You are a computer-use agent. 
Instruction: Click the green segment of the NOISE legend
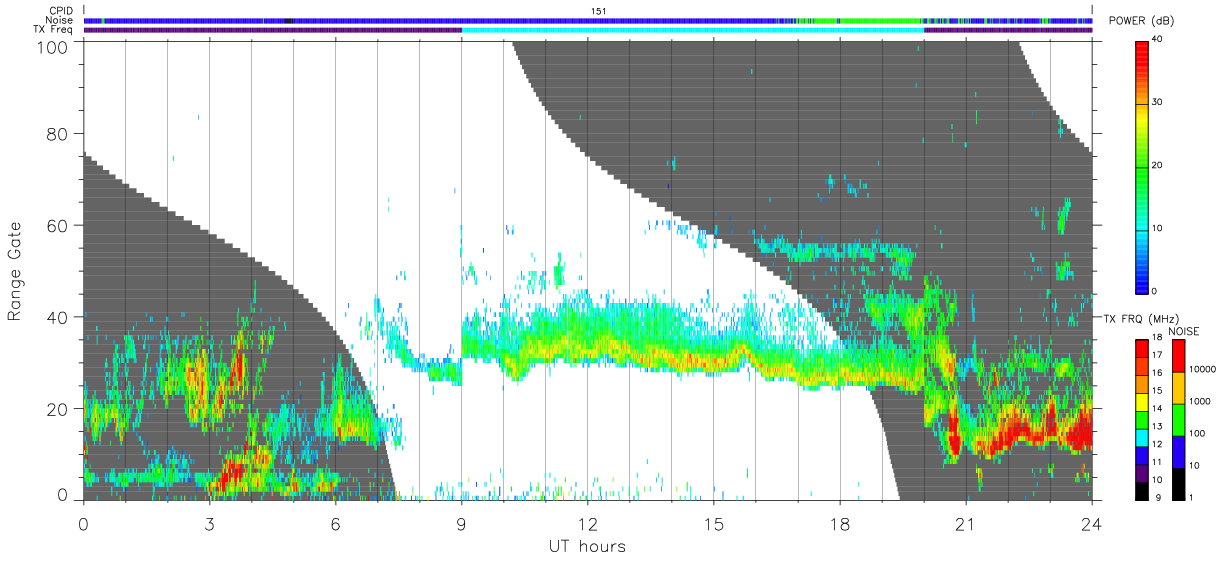(x=1179, y=420)
